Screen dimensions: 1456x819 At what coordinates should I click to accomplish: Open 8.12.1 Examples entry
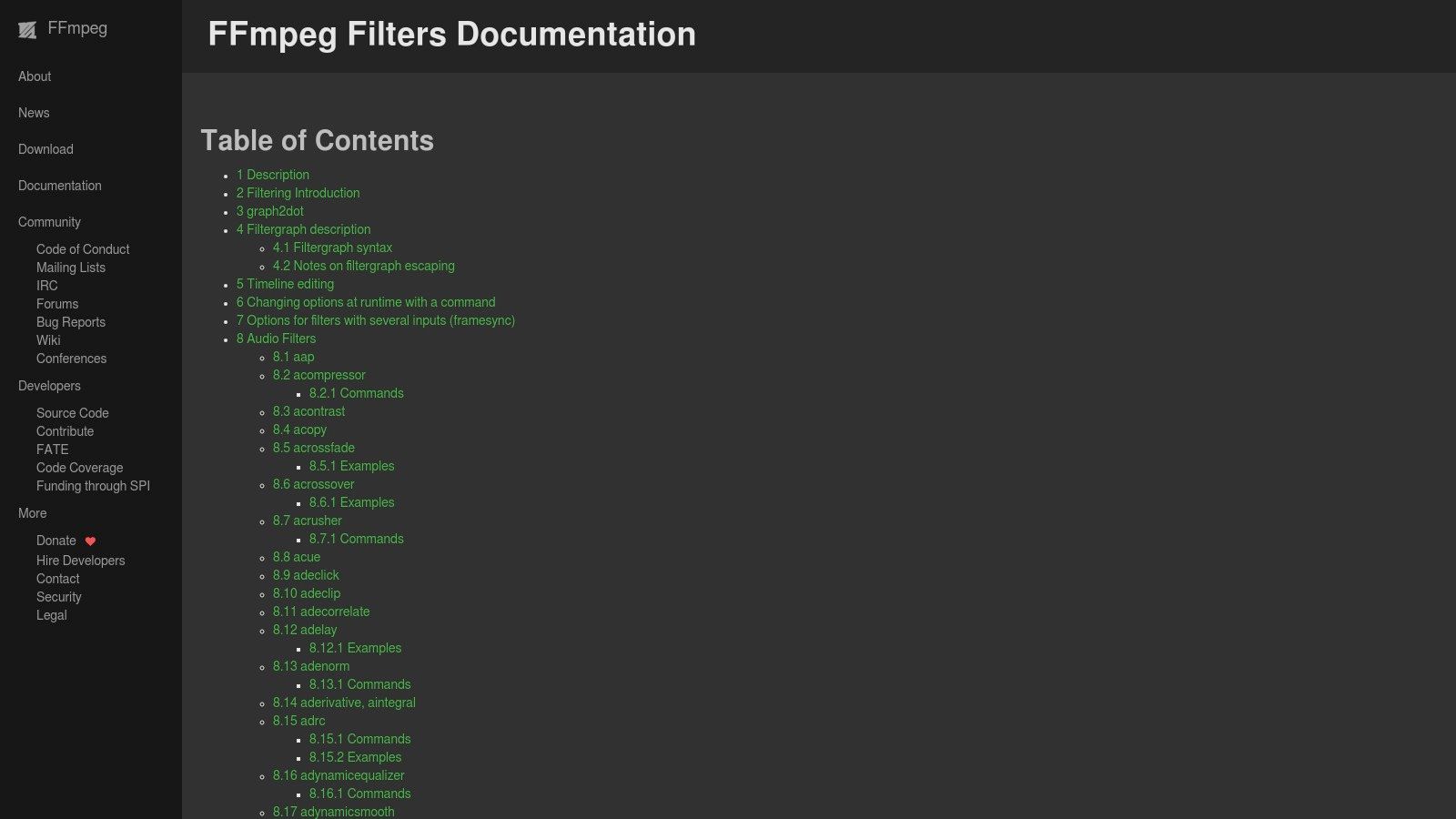[x=355, y=648]
